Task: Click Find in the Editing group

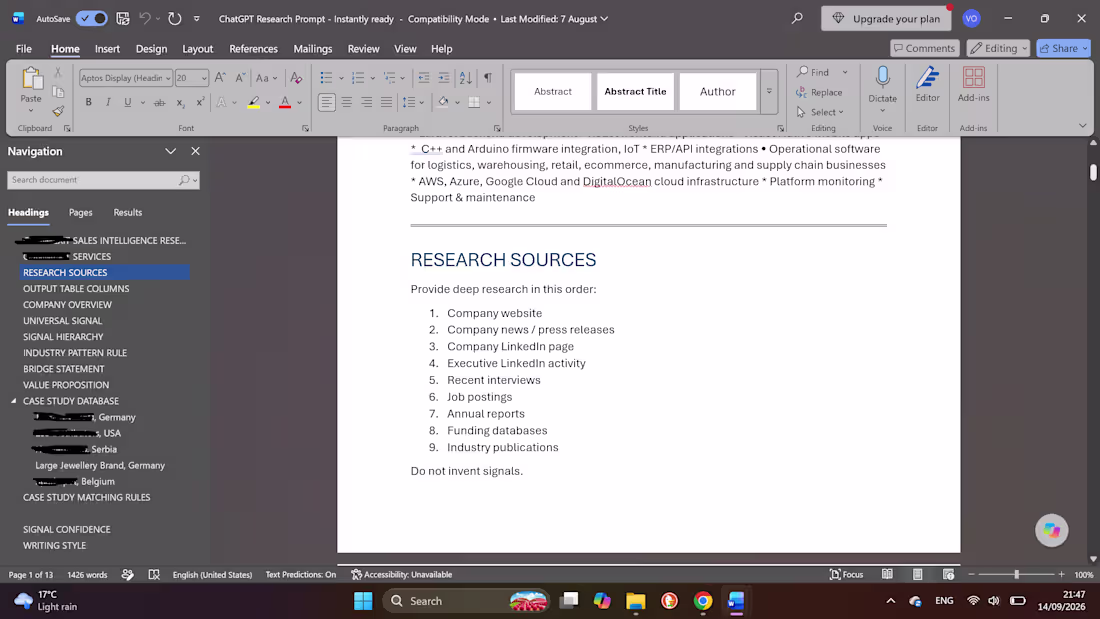Action: pos(814,72)
